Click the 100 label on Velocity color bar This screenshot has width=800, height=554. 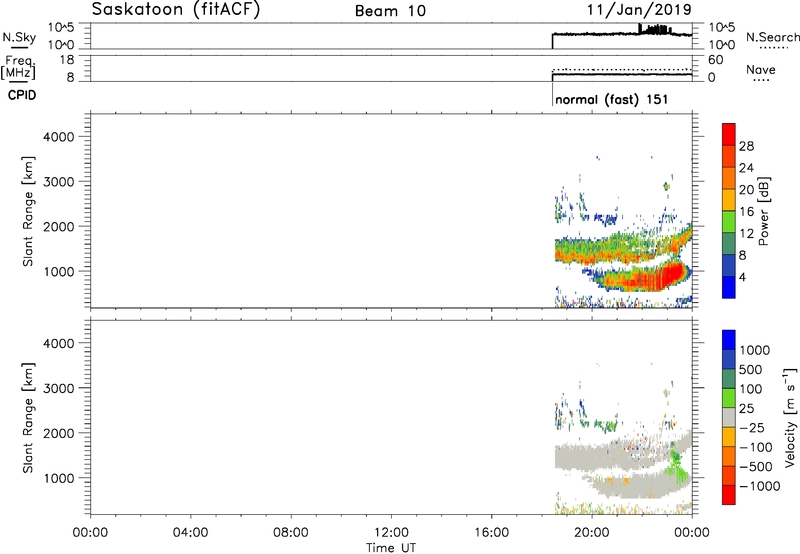point(750,389)
